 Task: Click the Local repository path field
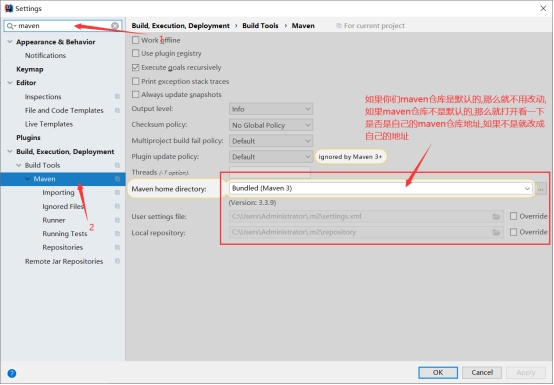(x=366, y=232)
